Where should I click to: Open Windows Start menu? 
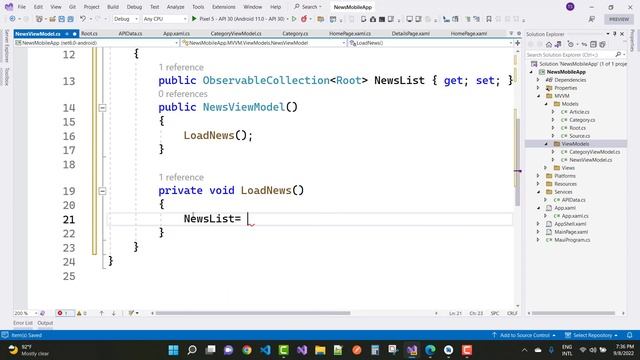[x=173, y=350]
